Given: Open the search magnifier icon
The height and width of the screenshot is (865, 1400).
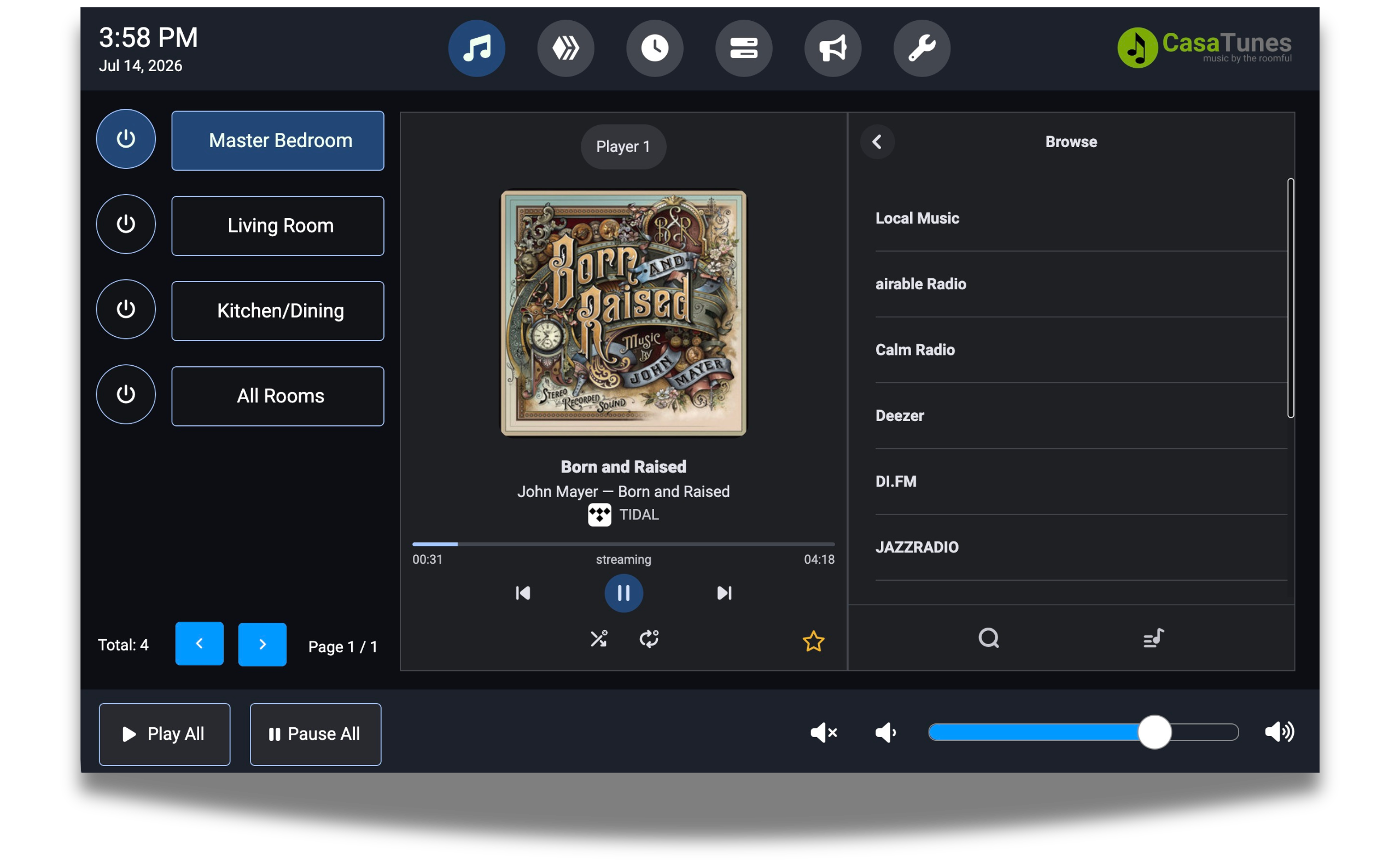Looking at the screenshot, I should click(989, 639).
